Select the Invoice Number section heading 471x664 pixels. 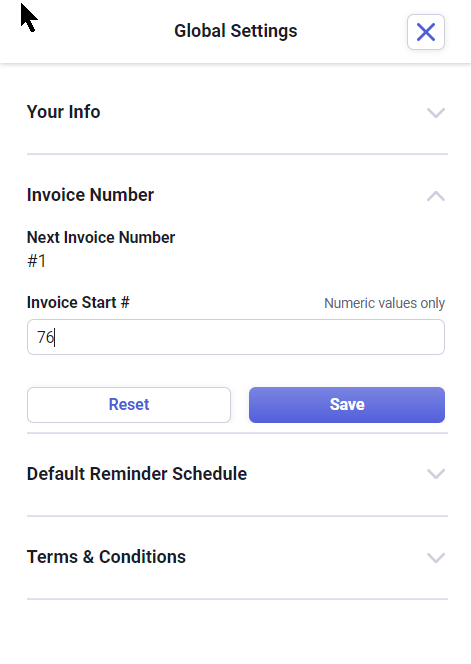[90, 195]
